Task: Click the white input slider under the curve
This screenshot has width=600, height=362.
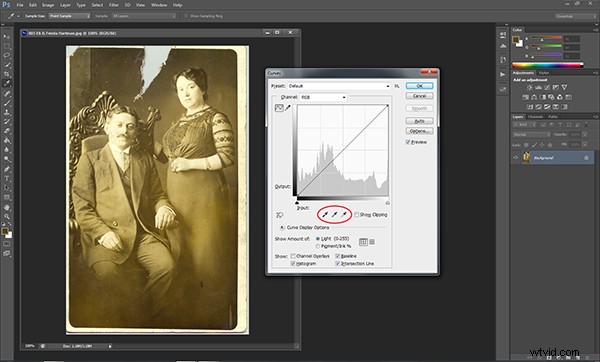Action: pos(388,202)
